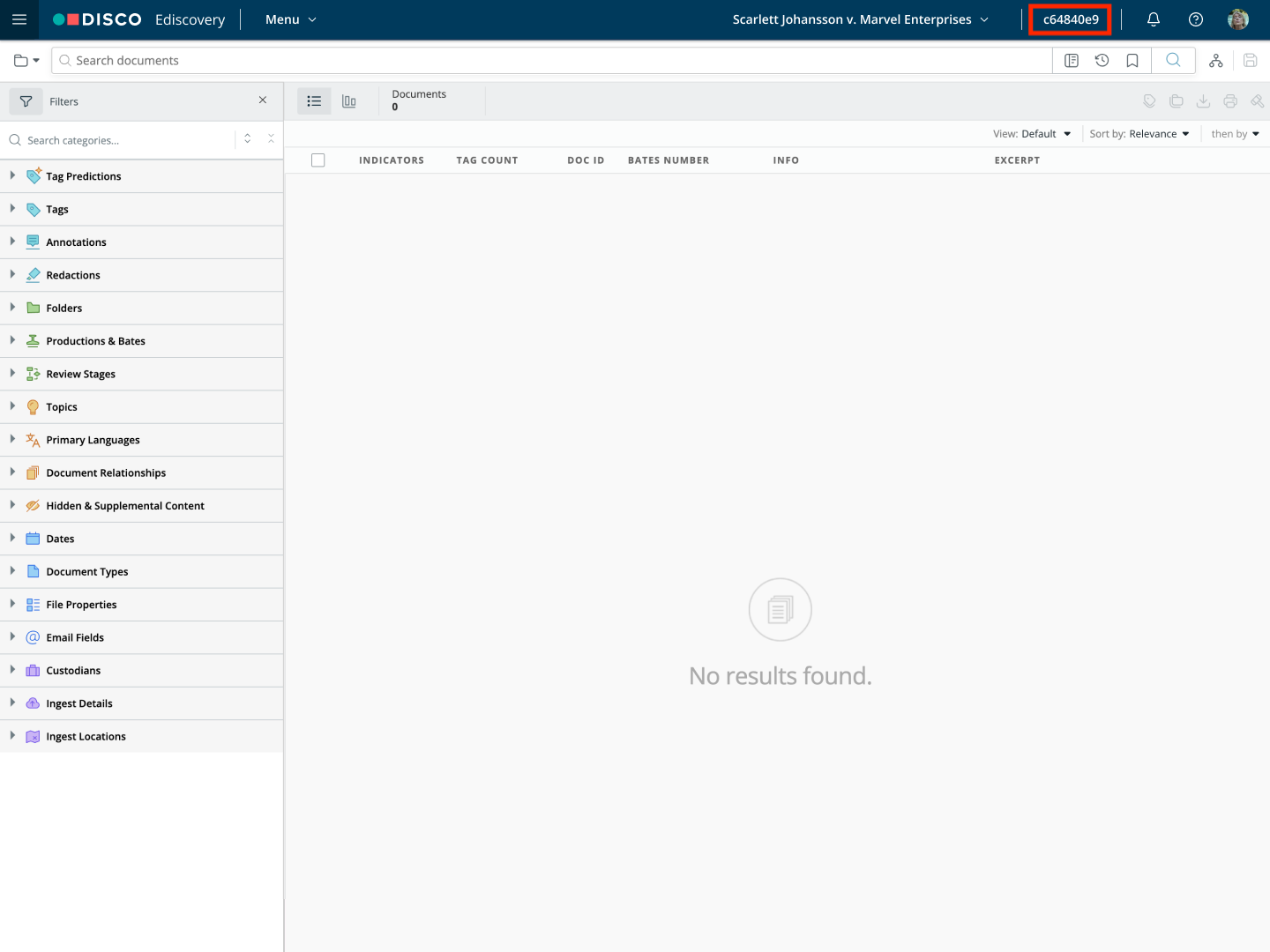Open the document family tree icon
The image size is (1270, 952).
point(1216,61)
